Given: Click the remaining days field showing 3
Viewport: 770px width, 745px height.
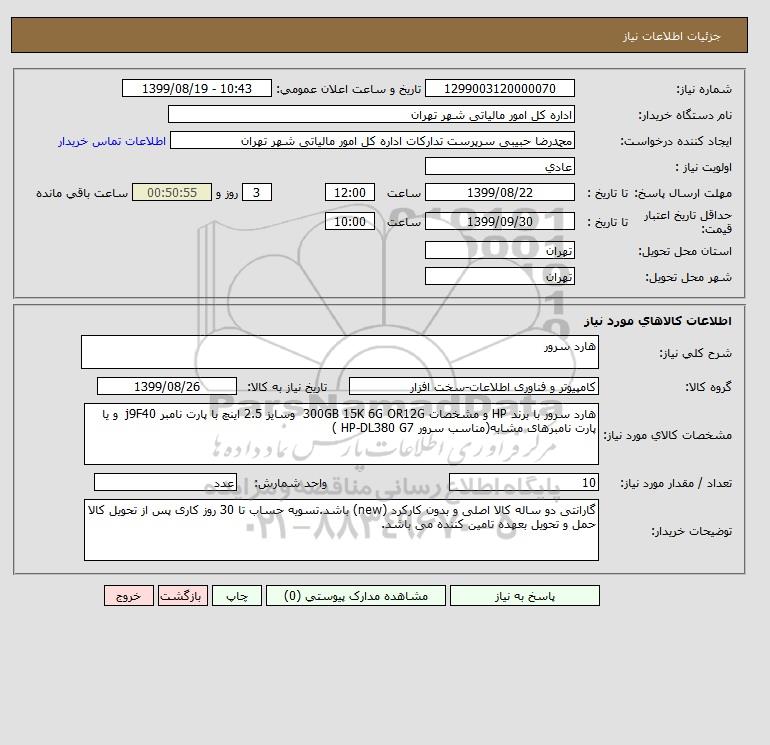Looking at the screenshot, I should click(256, 193).
